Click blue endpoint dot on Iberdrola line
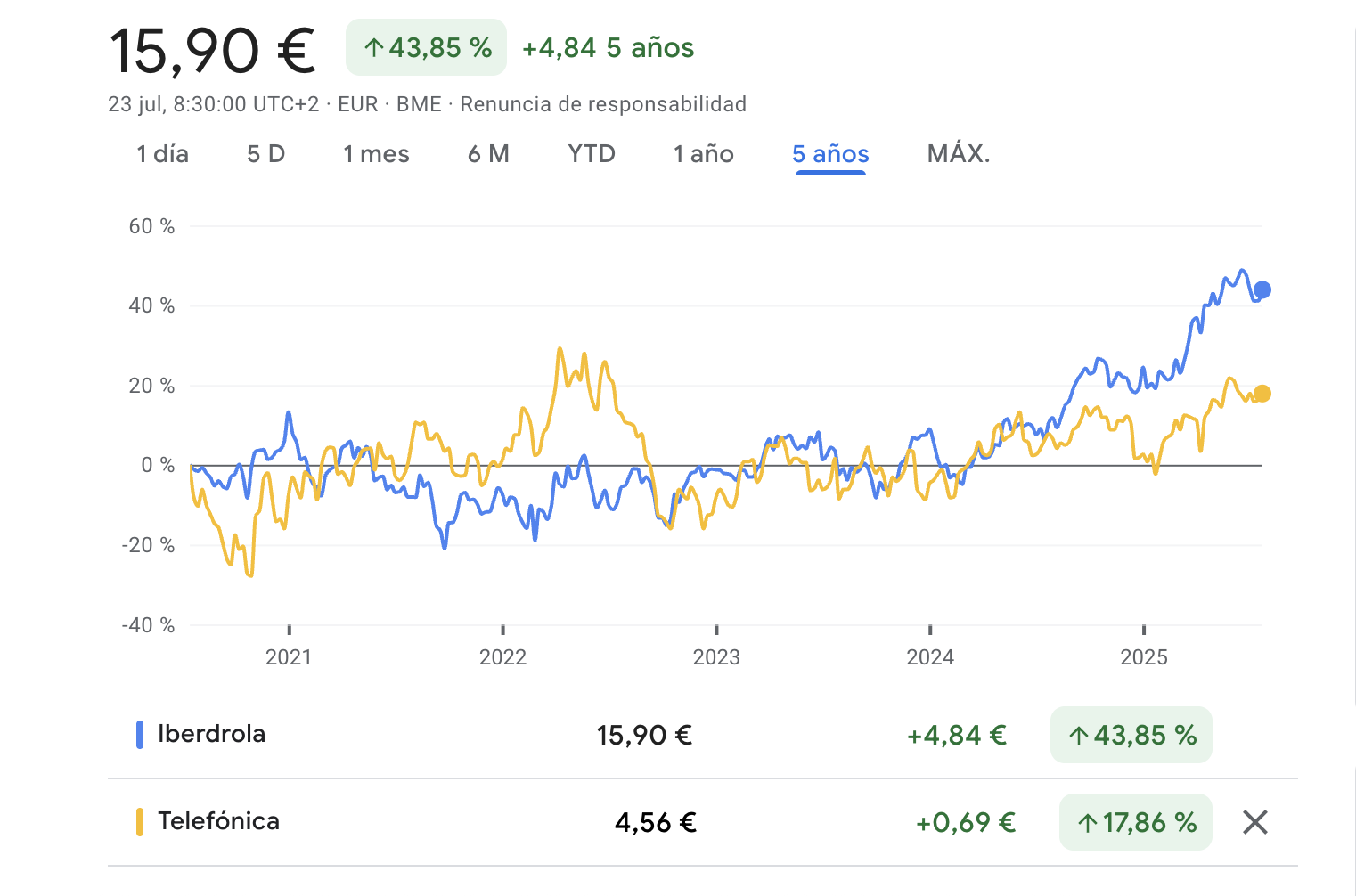 click(1262, 290)
